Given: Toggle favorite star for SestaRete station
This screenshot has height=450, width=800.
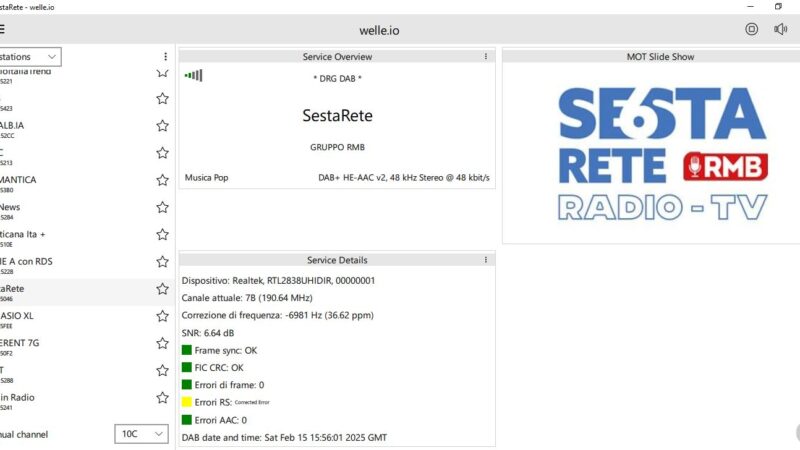Looking at the screenshot, I should [x=162, y=289].
